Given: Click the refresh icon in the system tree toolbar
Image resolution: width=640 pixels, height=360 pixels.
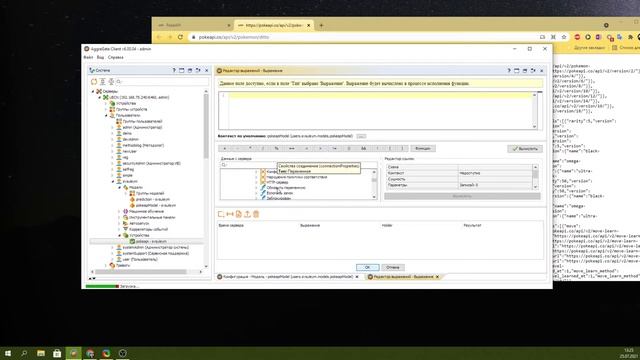Looking at the screenshot, I should coord(94,82).
